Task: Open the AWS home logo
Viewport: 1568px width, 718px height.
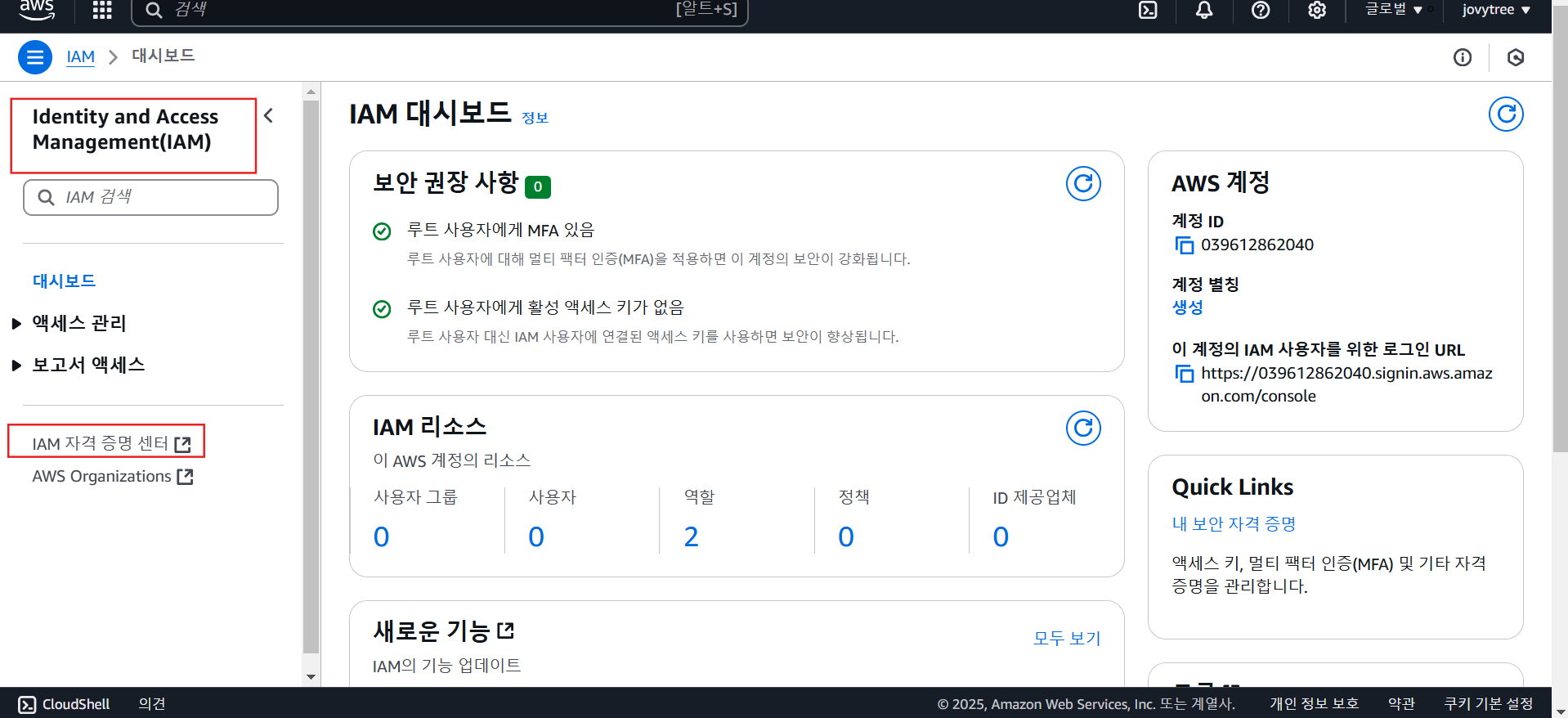Action: (37, 10)
